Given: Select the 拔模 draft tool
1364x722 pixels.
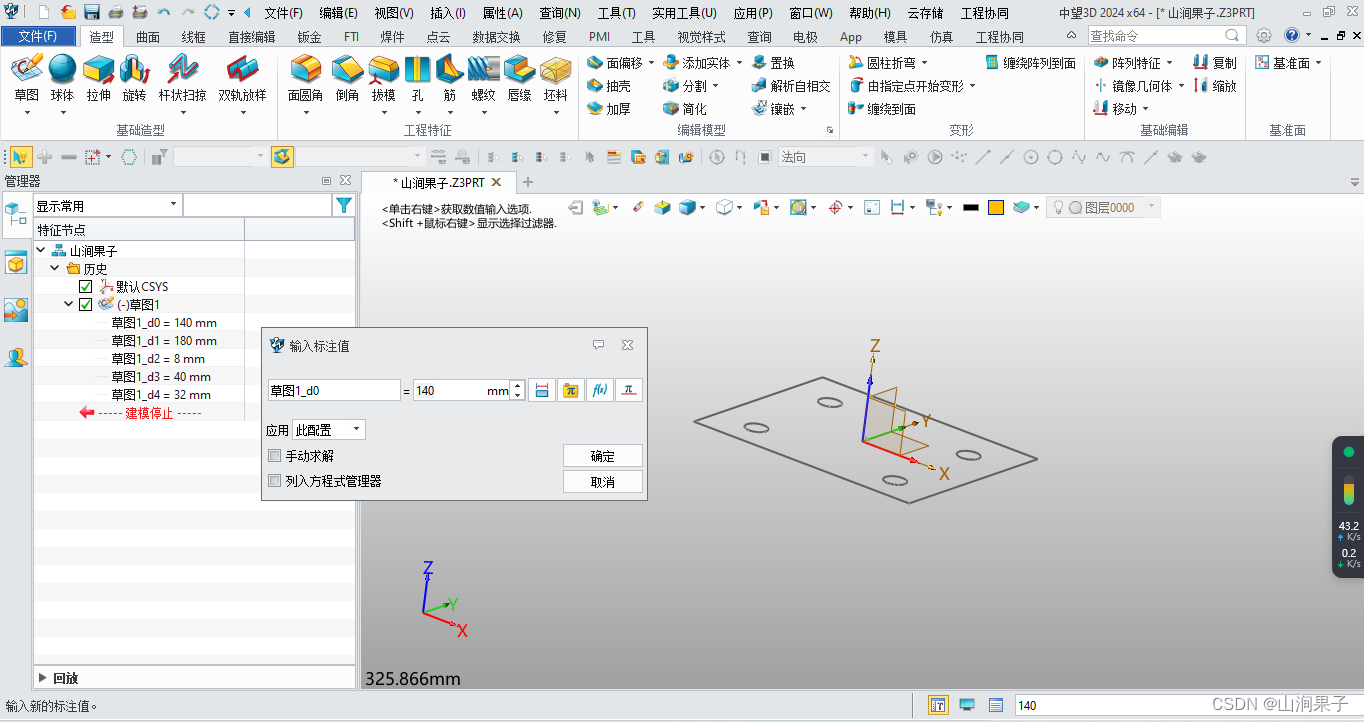Looking at the screenshot, I should click(x=383, y=78).
